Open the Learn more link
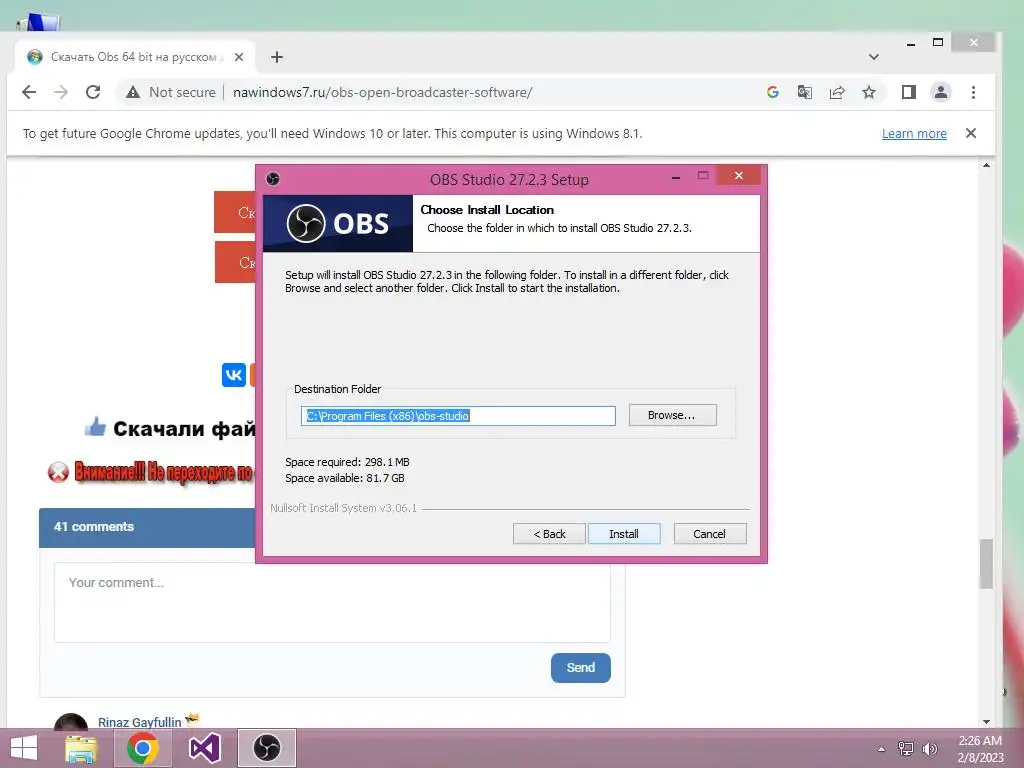1024x768 pixels. [x=914, y=134]
